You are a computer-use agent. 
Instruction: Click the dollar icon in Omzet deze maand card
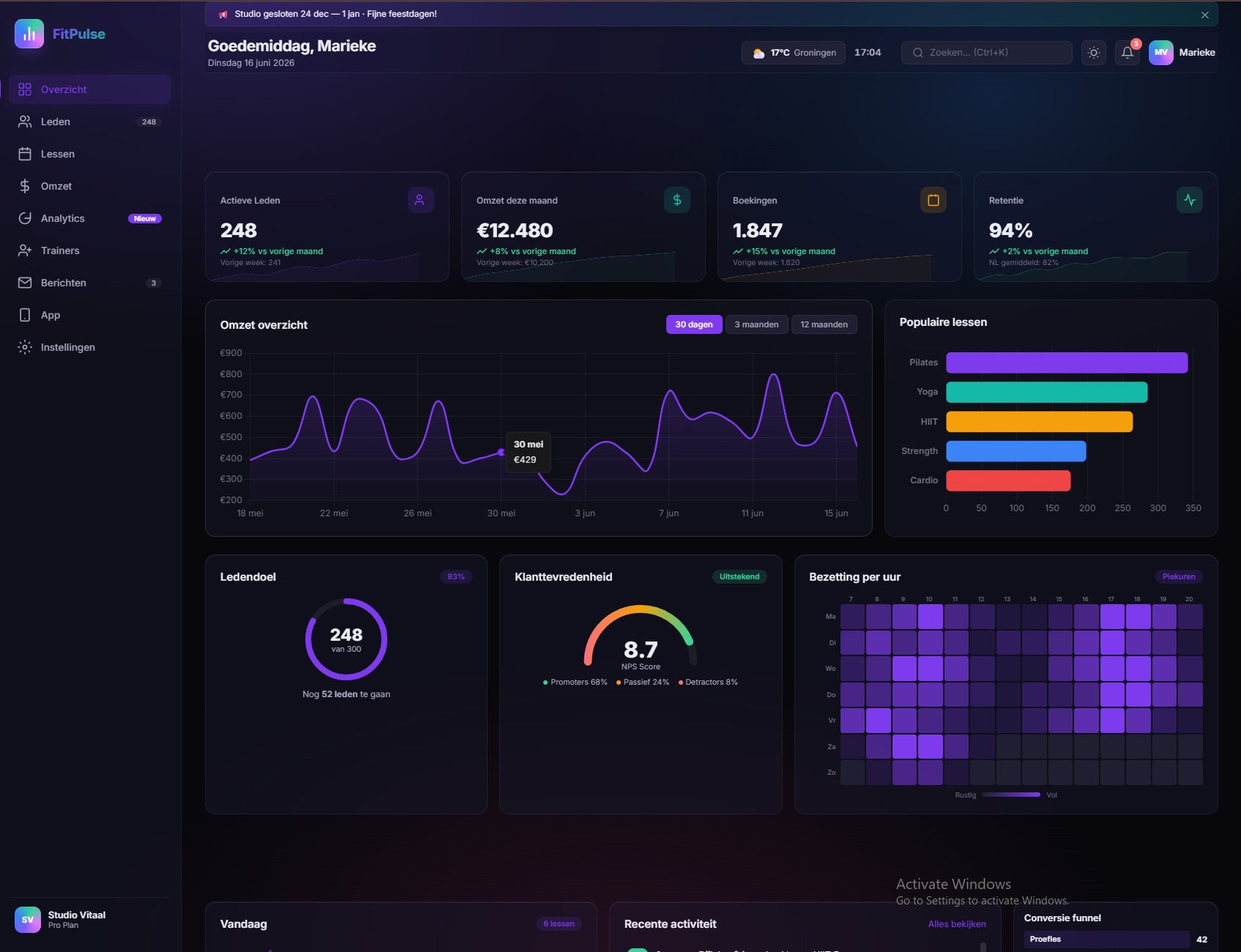point(677,200)
